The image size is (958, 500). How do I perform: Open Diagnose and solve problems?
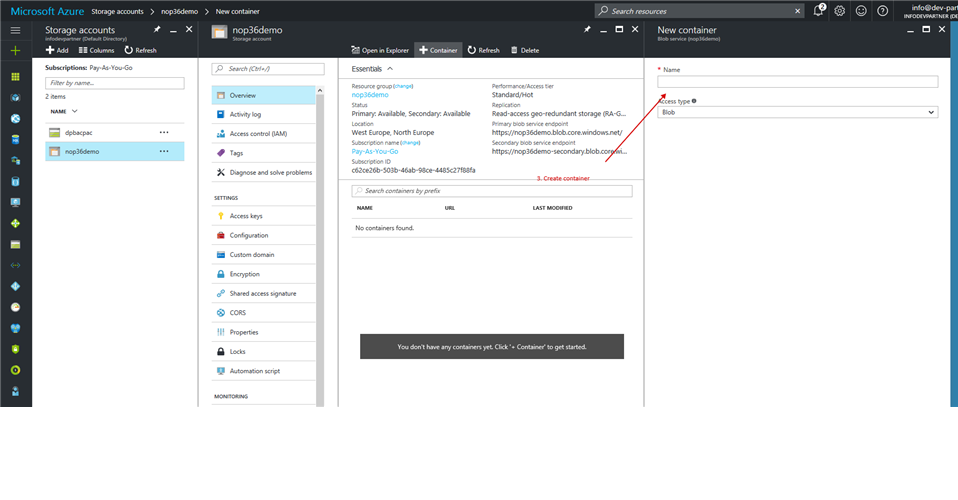pos(263,172)
